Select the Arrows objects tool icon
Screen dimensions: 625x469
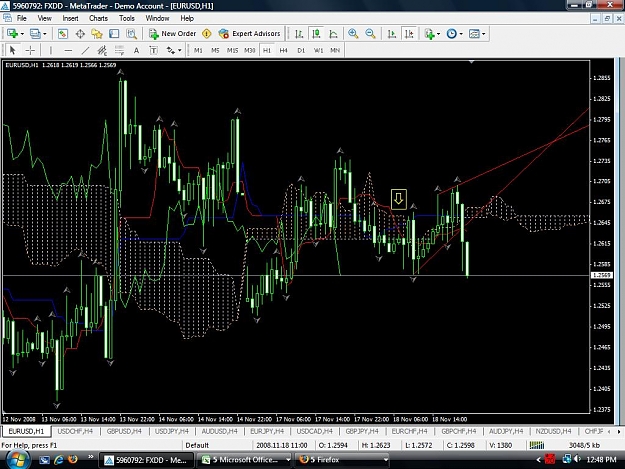coord(171,50)
